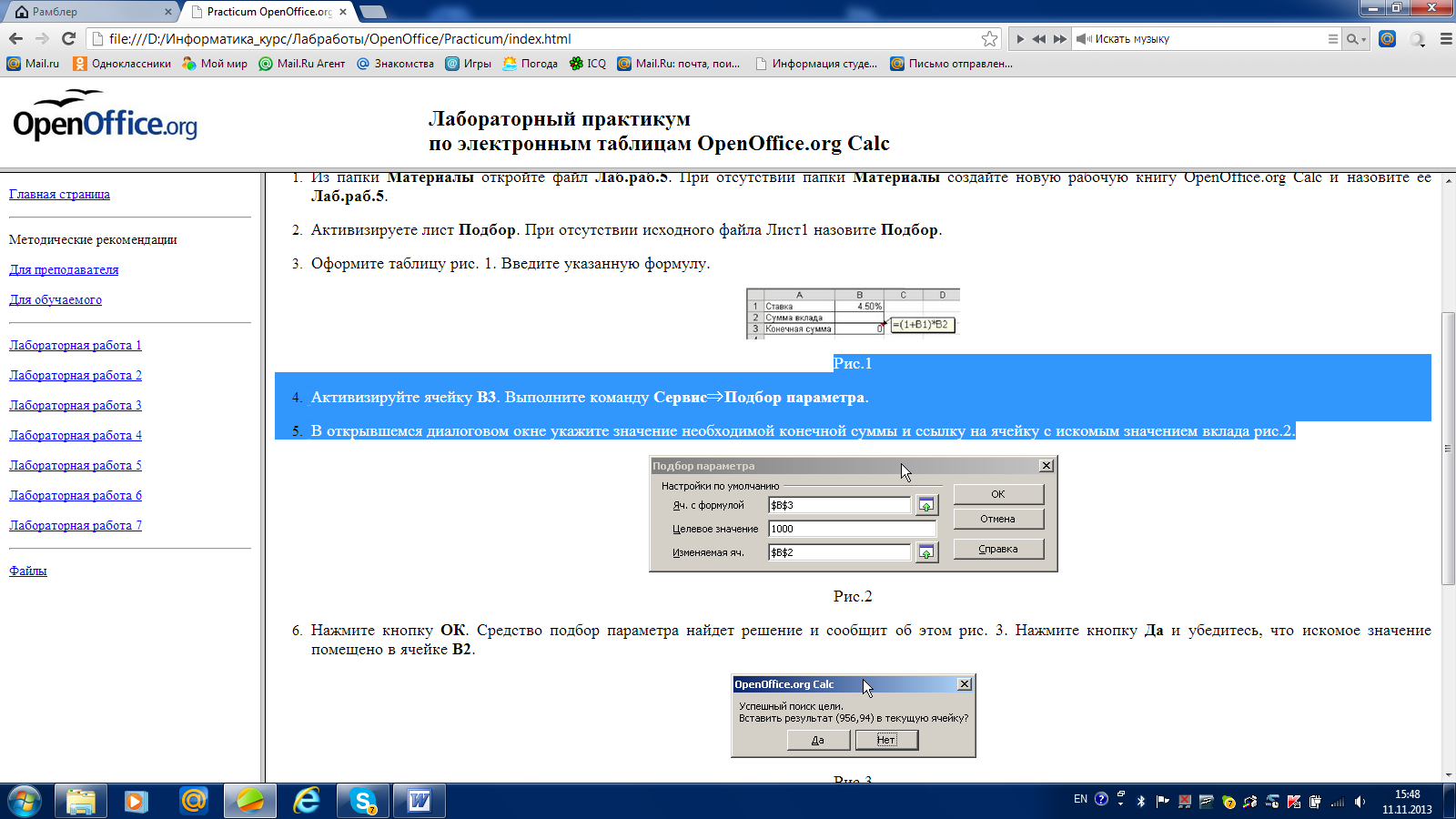Viewport: 1456px width, 819px height.
Task: Click the address bar URL field
Action: click(x=537, y=38)
